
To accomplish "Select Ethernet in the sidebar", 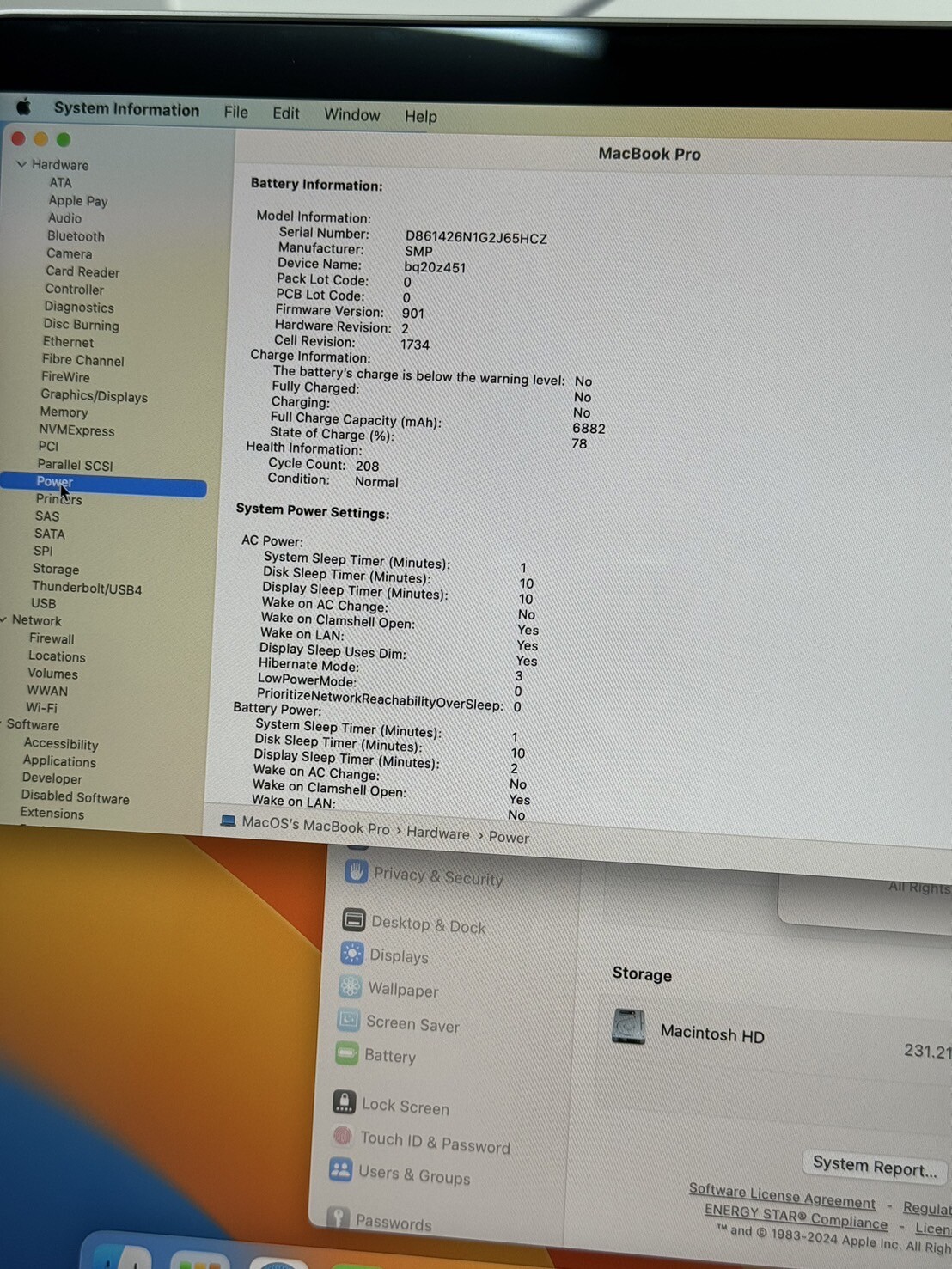I will (x=68, y=341).
